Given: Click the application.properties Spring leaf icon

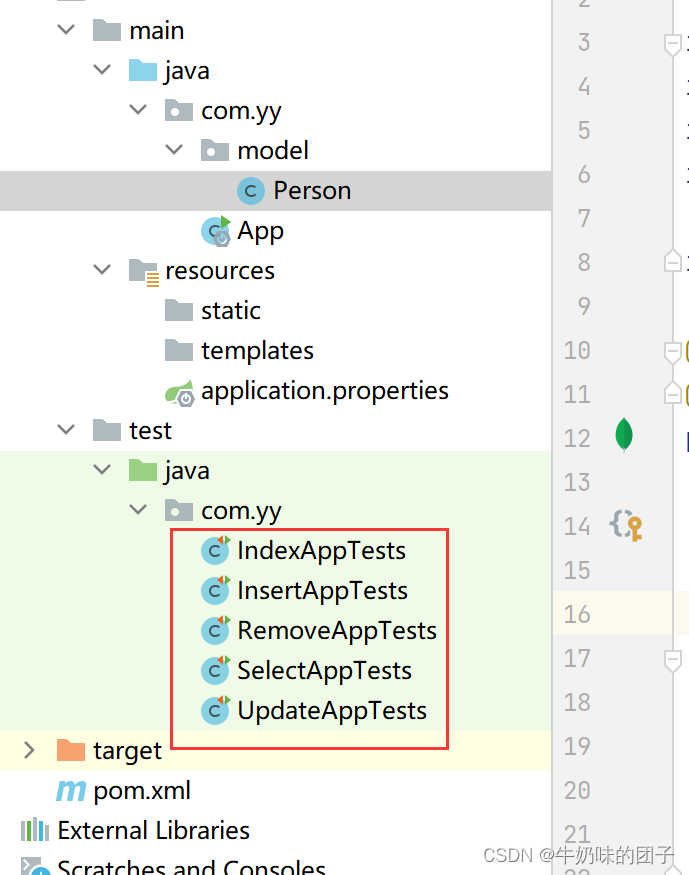Looking at the screenshot, I should click(x=180, y=392).
